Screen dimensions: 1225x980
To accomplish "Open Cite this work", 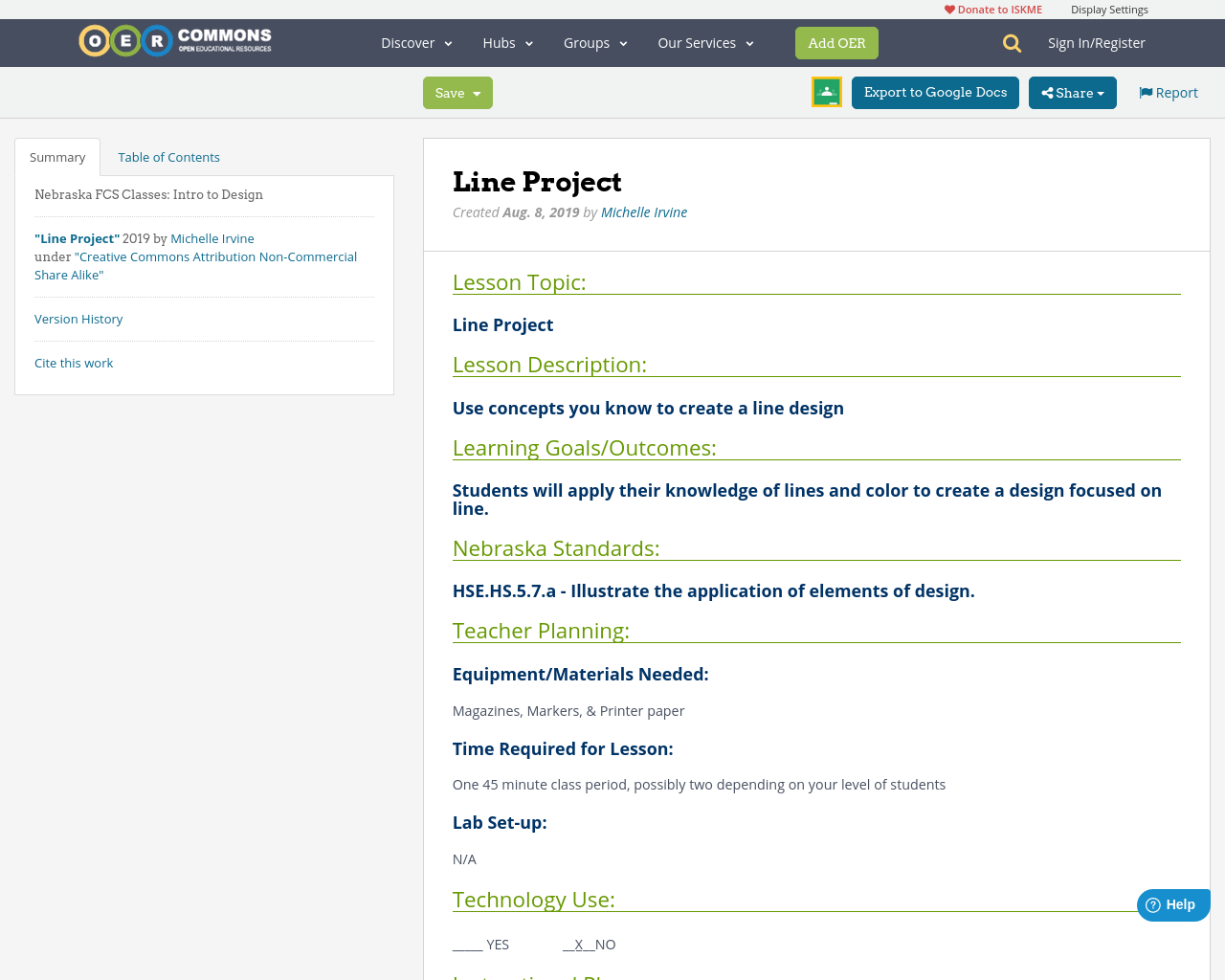I will tap(74, 362).
